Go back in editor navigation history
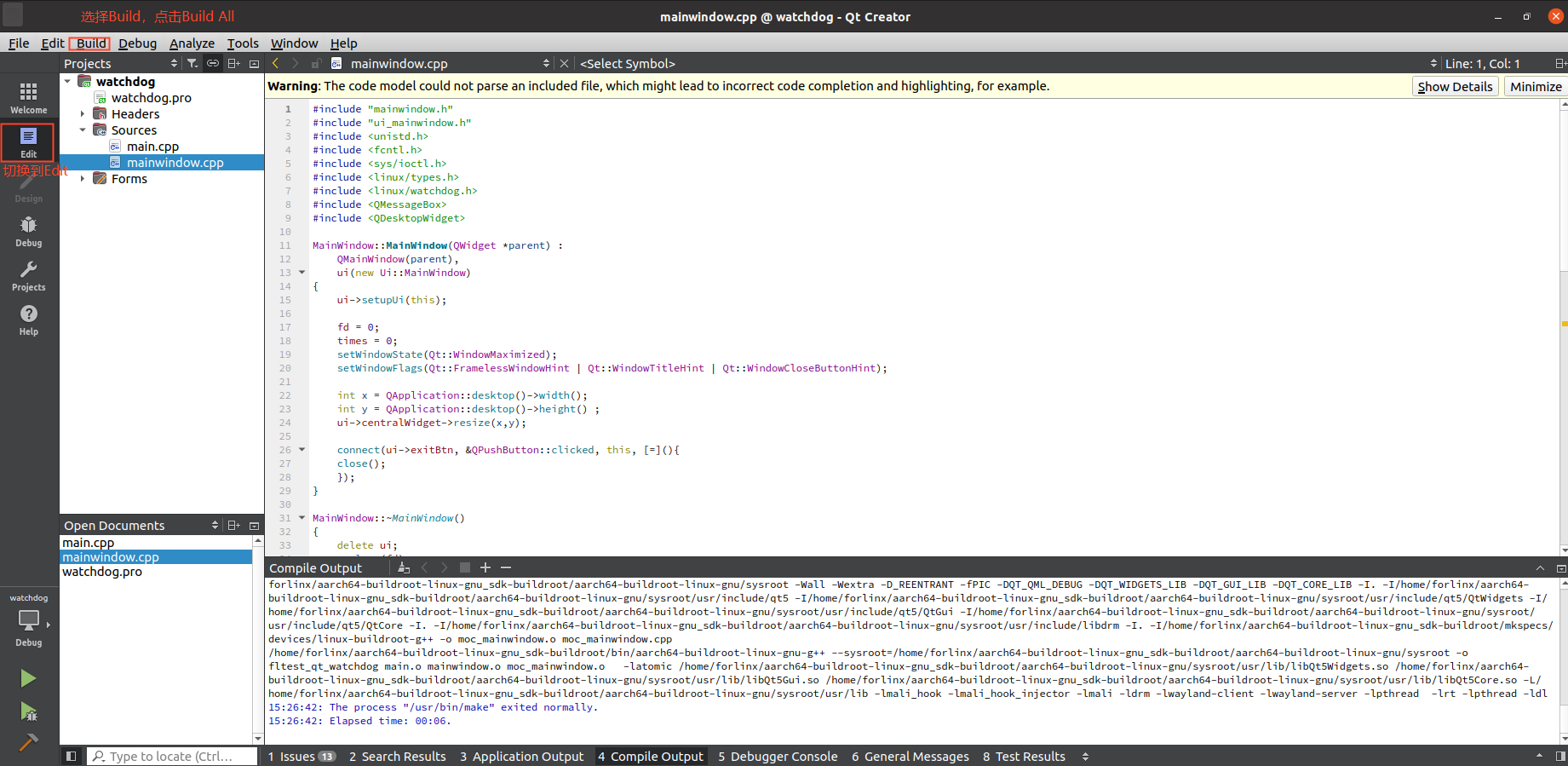This screenshot has height=766, width=1568. coord(275,63)
